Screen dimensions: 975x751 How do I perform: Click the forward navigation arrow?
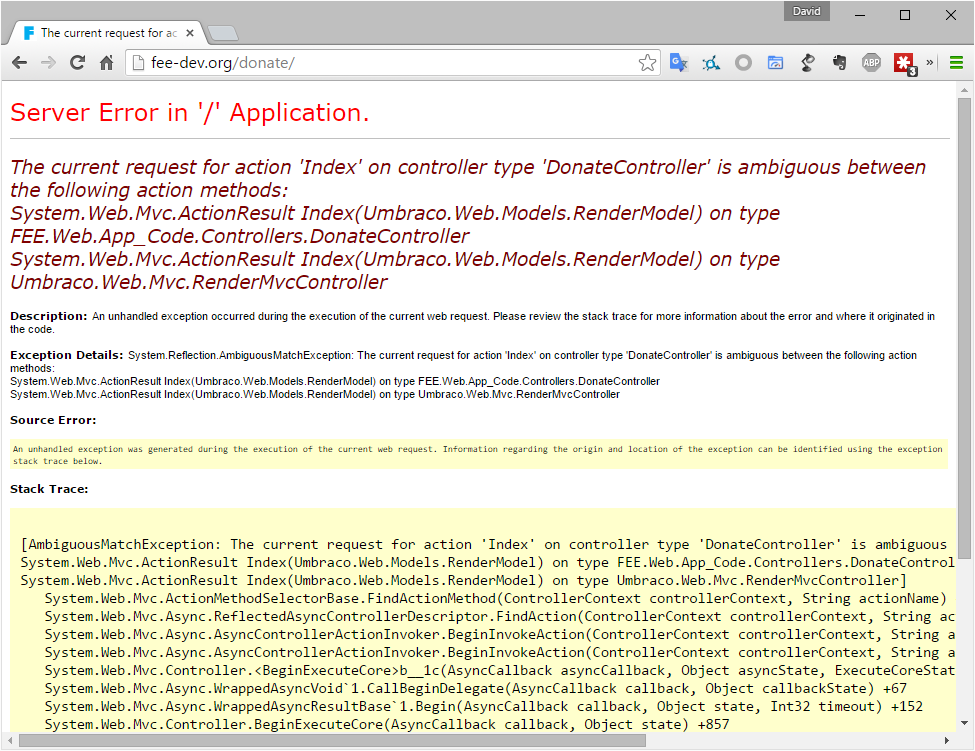[x=49, y=63]
